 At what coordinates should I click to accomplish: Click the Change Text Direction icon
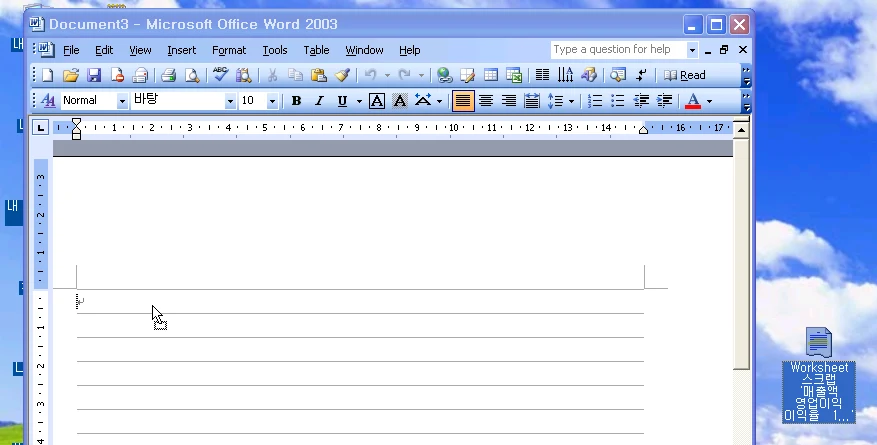tap(565, 75)
